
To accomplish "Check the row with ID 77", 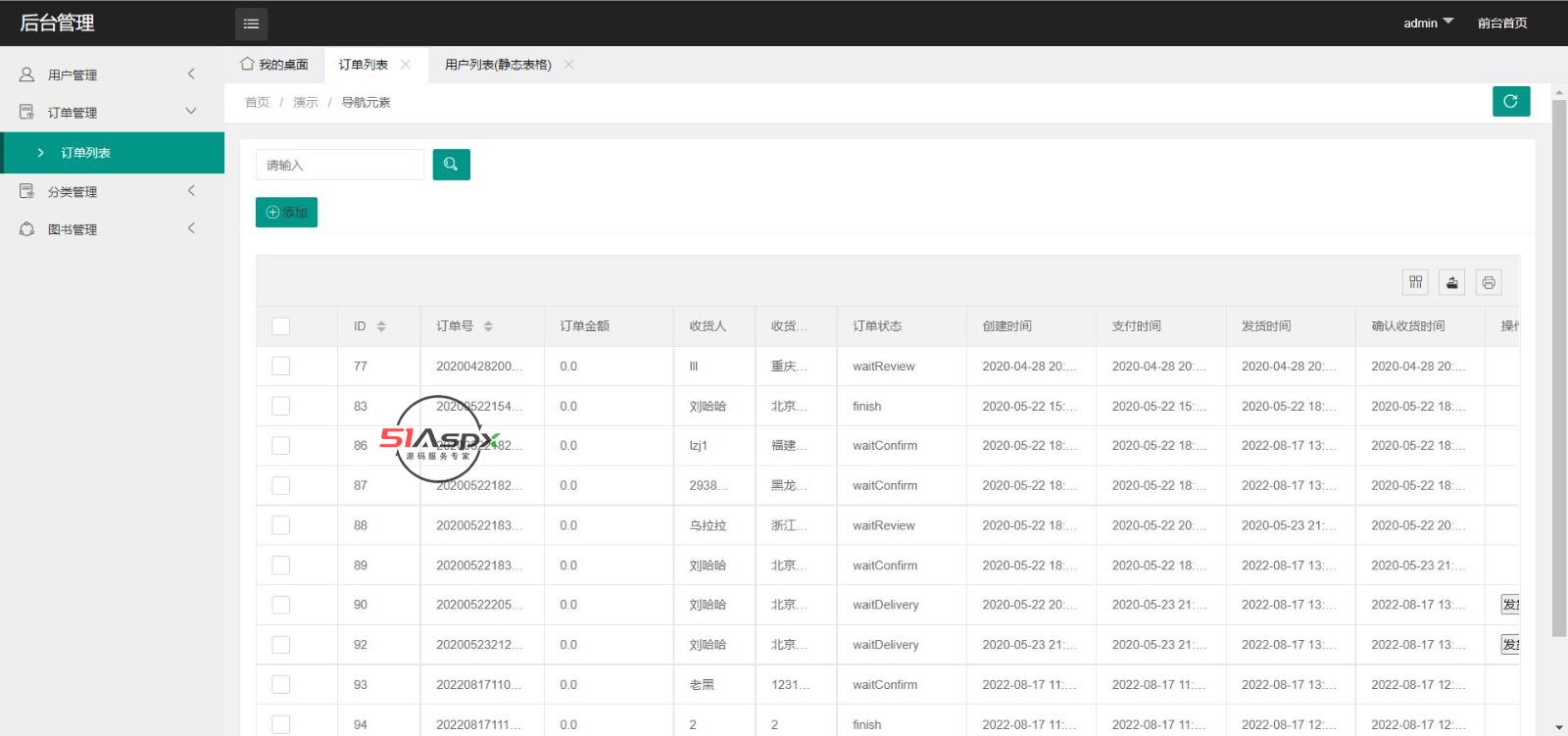I will (281, 366).
